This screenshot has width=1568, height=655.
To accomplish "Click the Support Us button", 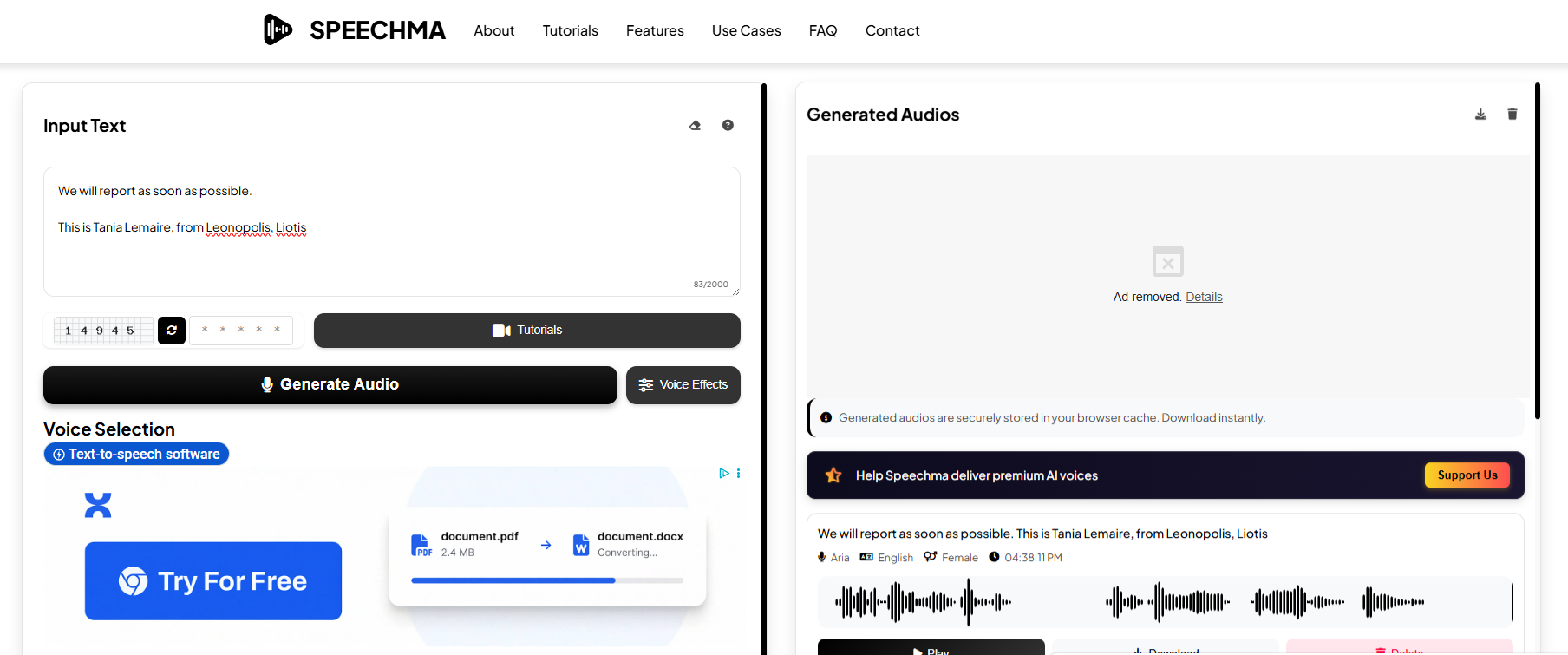I will (x=1467, y=475).
